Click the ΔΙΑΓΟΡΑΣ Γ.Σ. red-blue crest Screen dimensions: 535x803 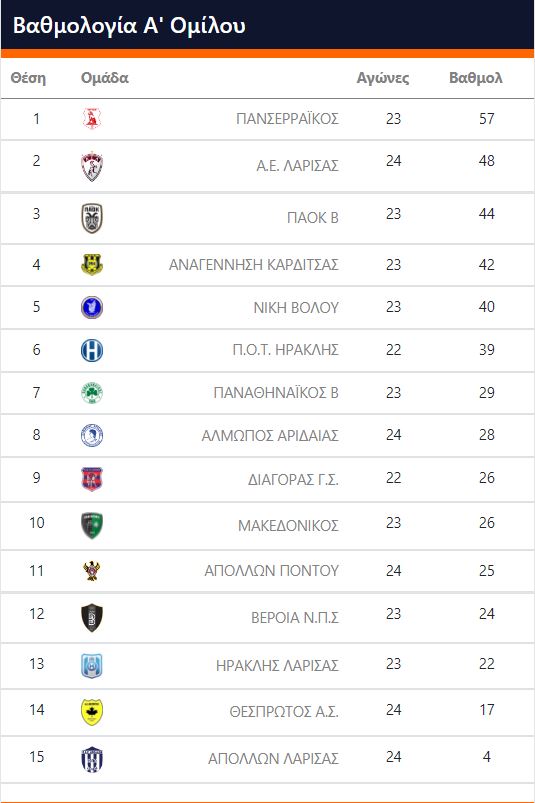[92, 479]
